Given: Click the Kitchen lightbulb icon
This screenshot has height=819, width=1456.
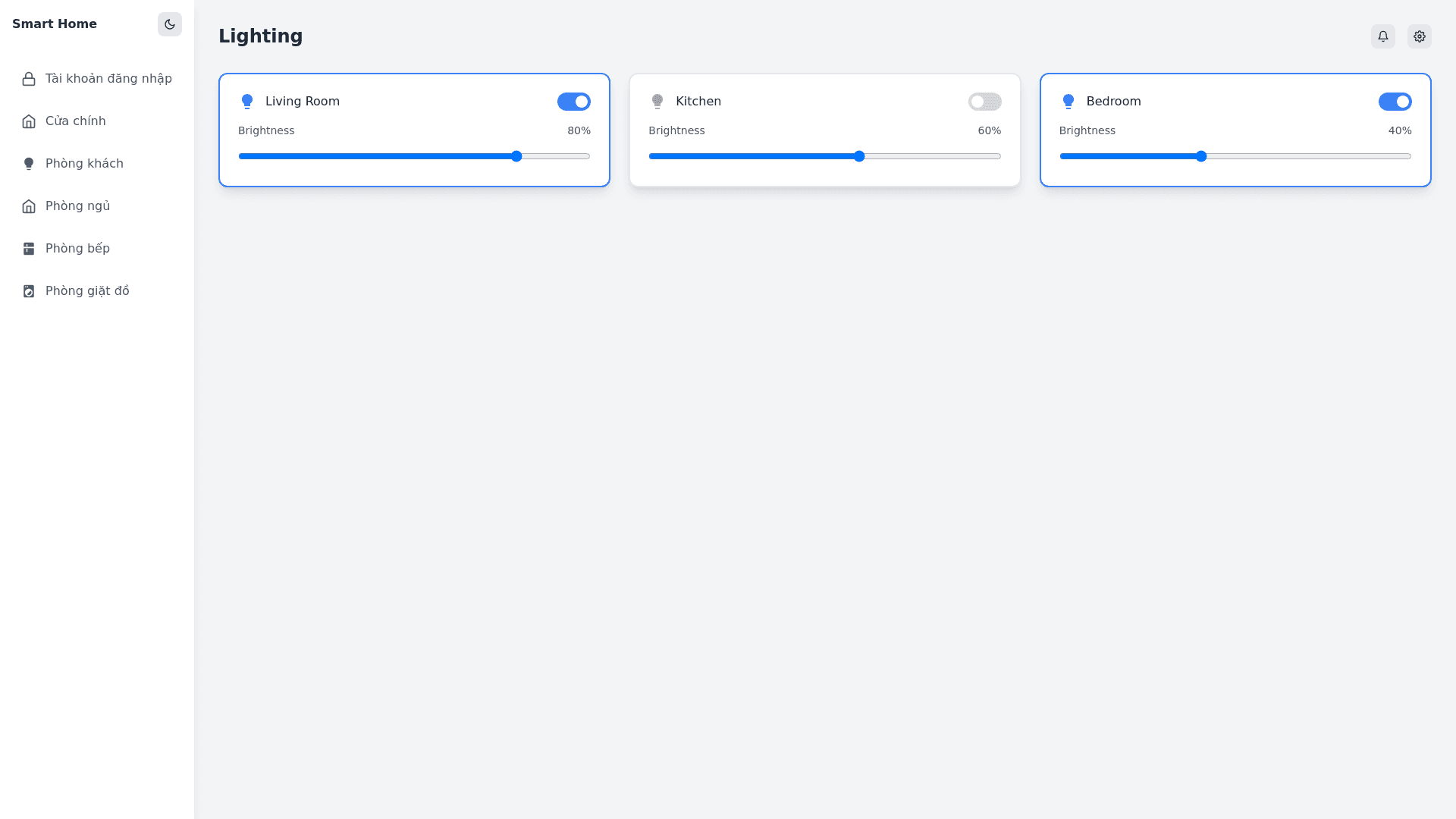Looking at the screenshot, I should (x=657, y=102).
